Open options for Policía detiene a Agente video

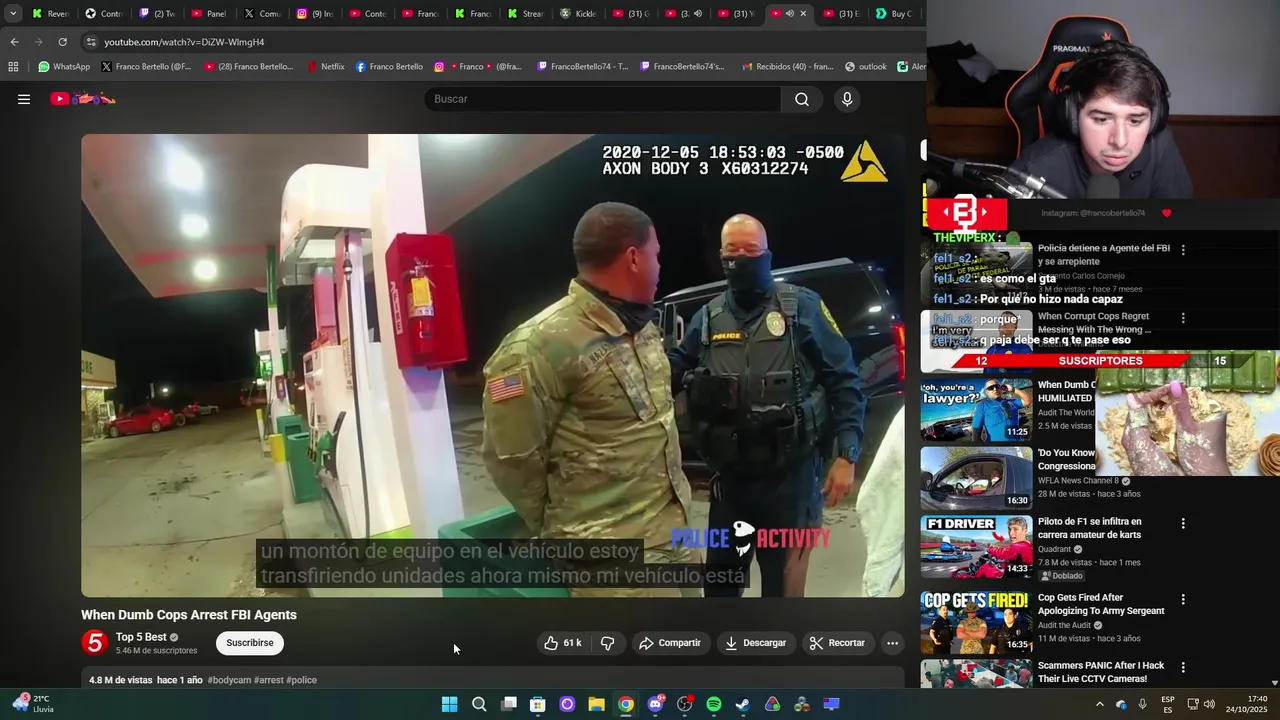pyautogui.click(x=1183, y=250)
